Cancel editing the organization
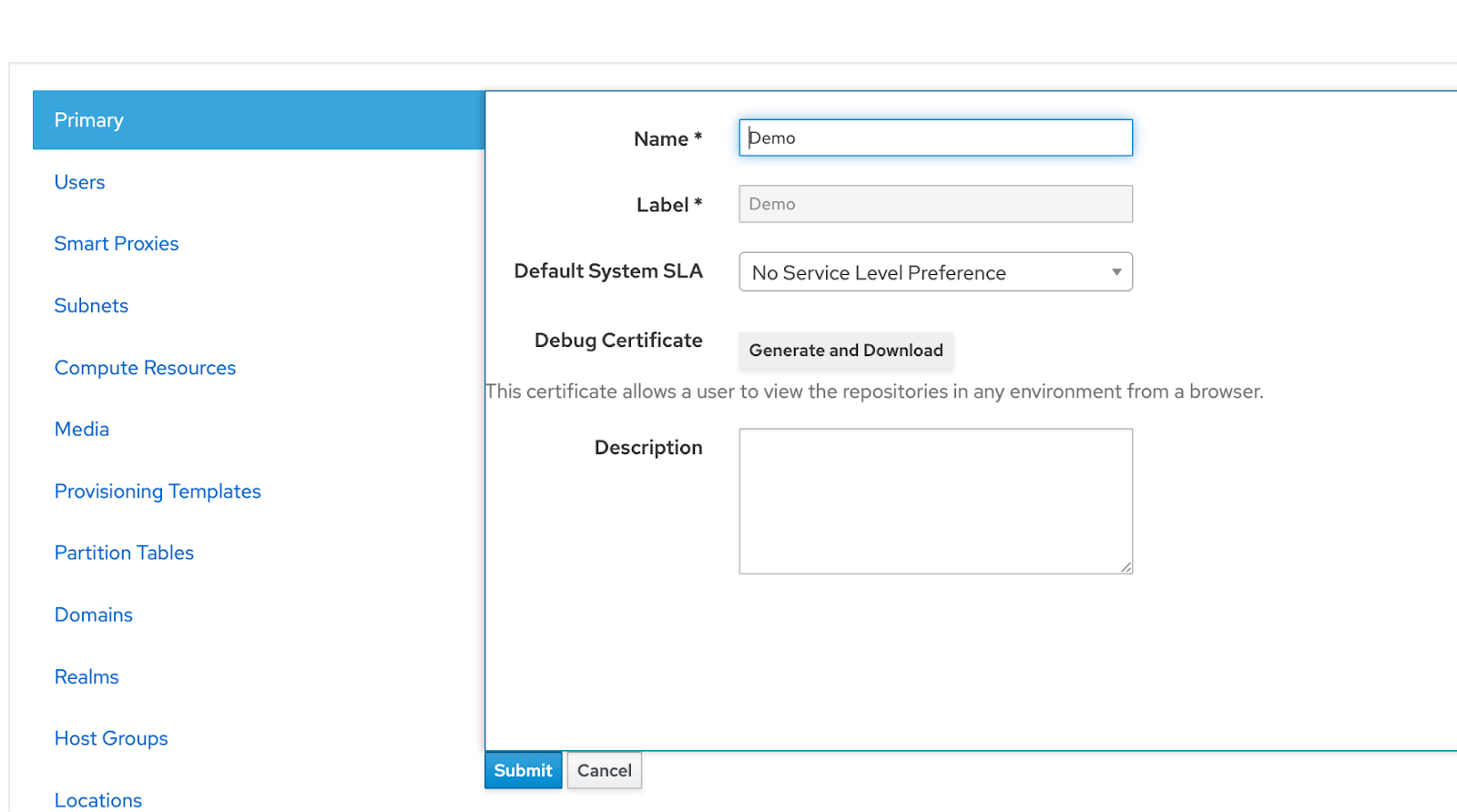 point(604,770)
